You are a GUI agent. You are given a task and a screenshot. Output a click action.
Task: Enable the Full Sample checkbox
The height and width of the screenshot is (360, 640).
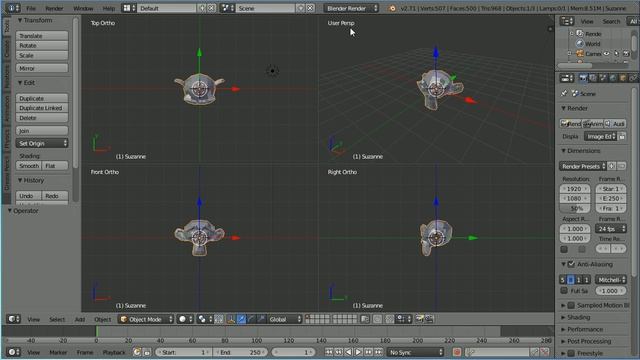[564, 290]
